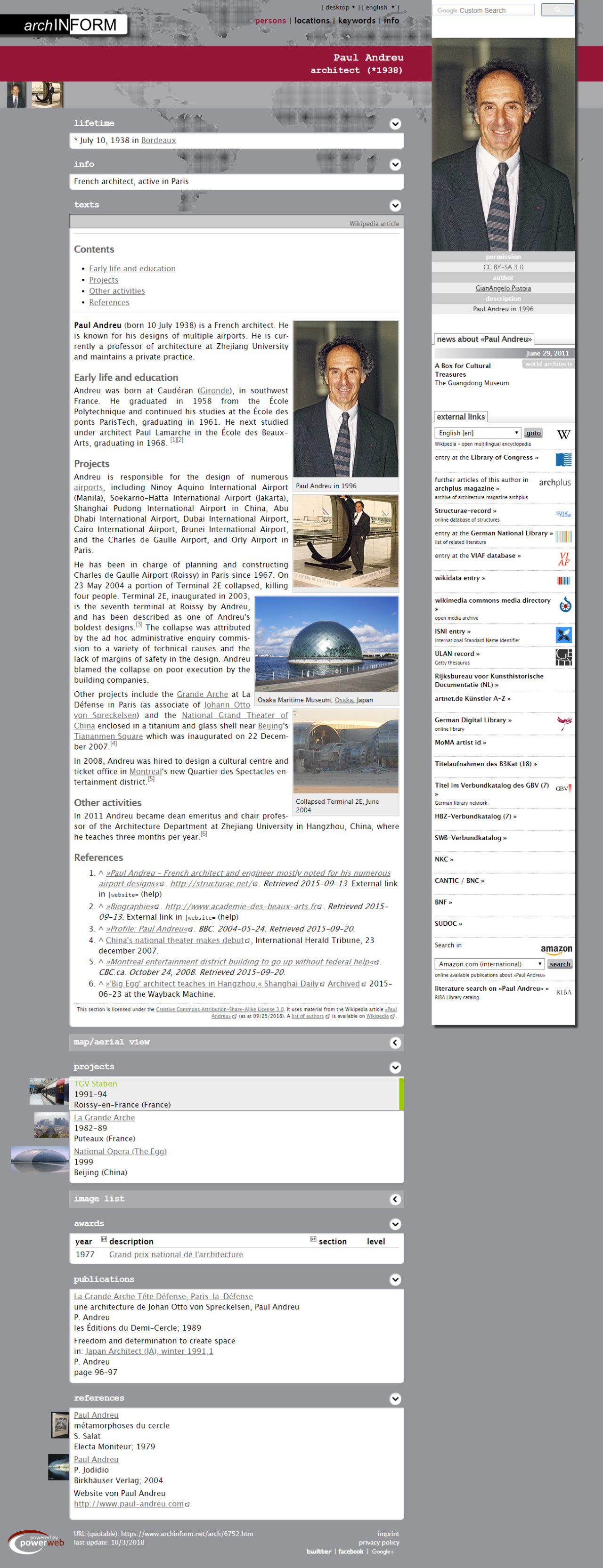Click the German Digital Library logo
The height and width of the screenshot is (1568, 603).
564,722
